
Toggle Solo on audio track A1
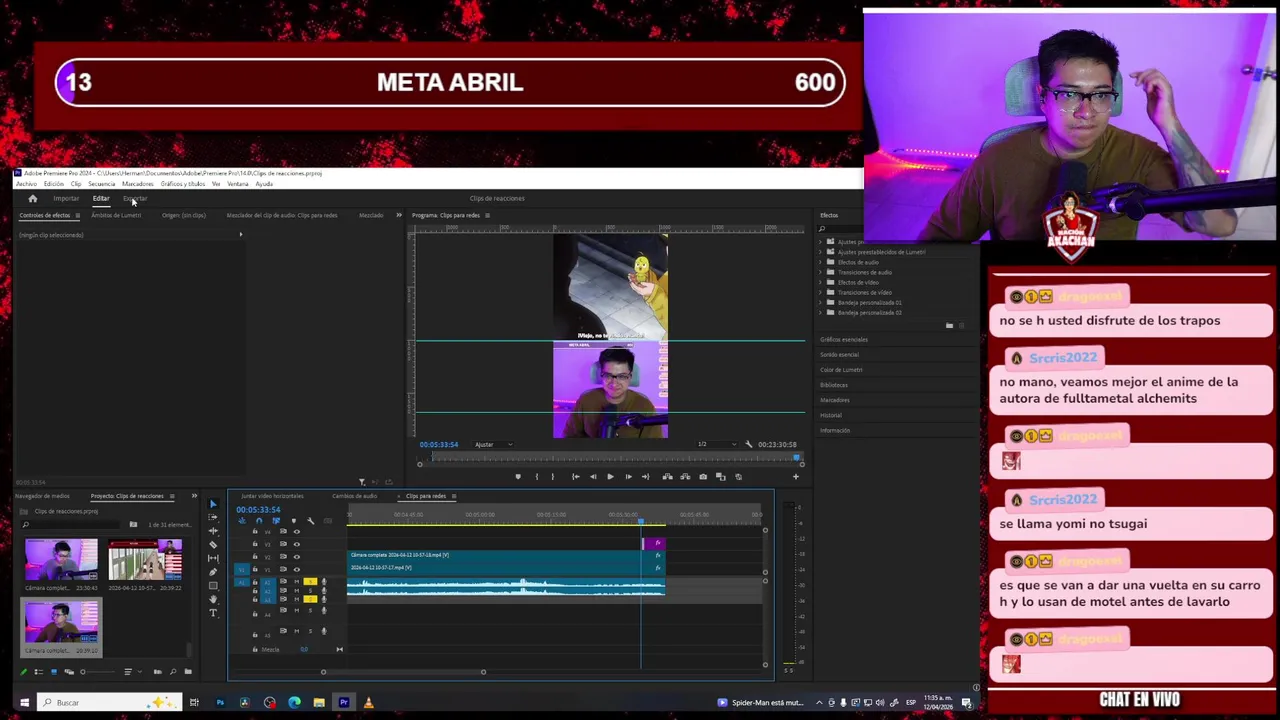point(310,581)
